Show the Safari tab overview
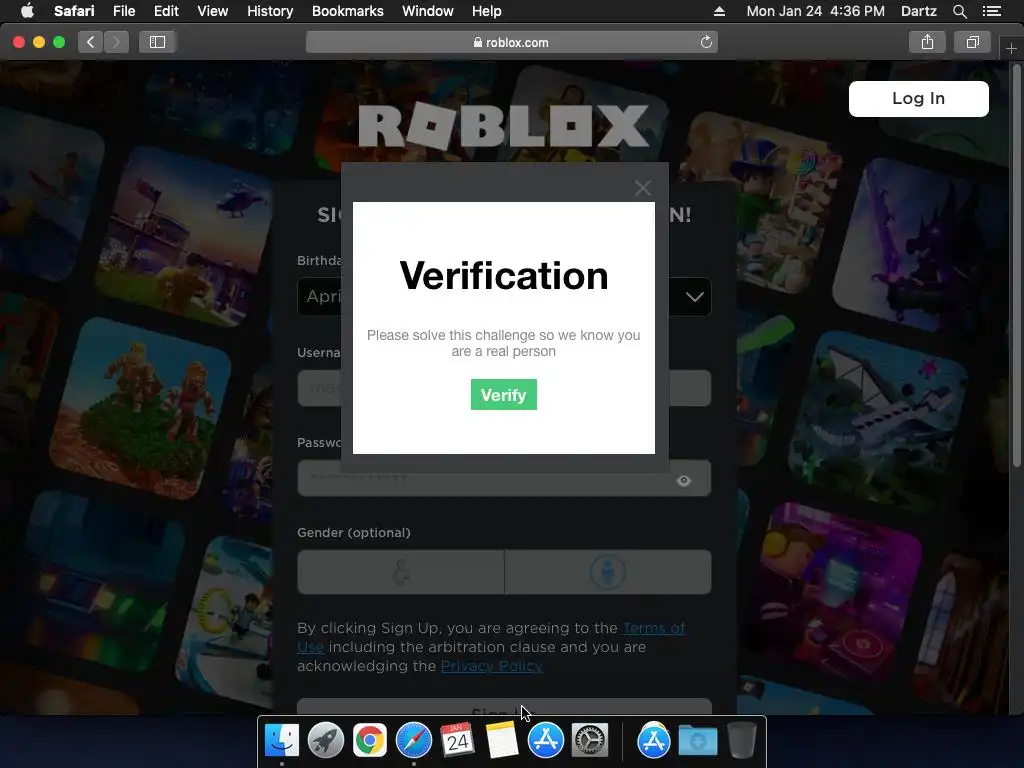The width and height of the screenshot is (1024, 768). tap(972, 42)
